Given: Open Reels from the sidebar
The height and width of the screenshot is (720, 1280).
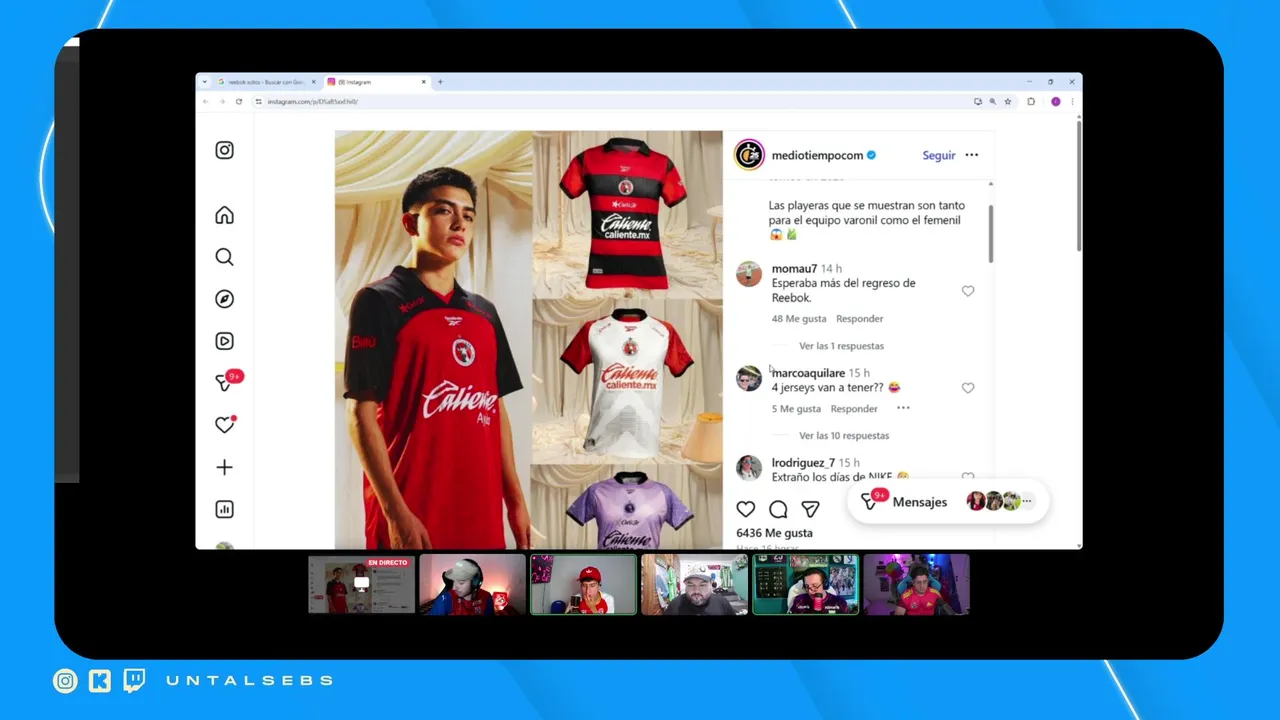Looking at the screenshot, I should 224,341.
